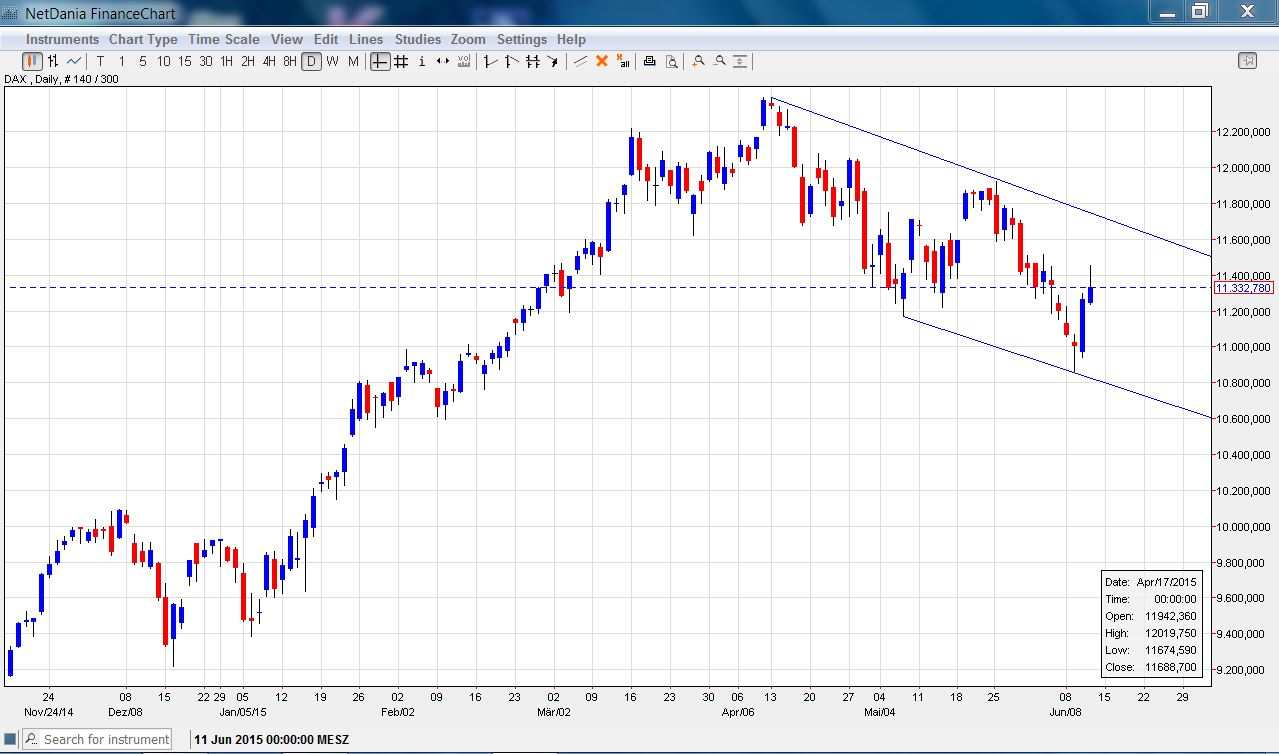Open the Time Scale menu
Screen dimensions: 1279x754
(223, 39)
